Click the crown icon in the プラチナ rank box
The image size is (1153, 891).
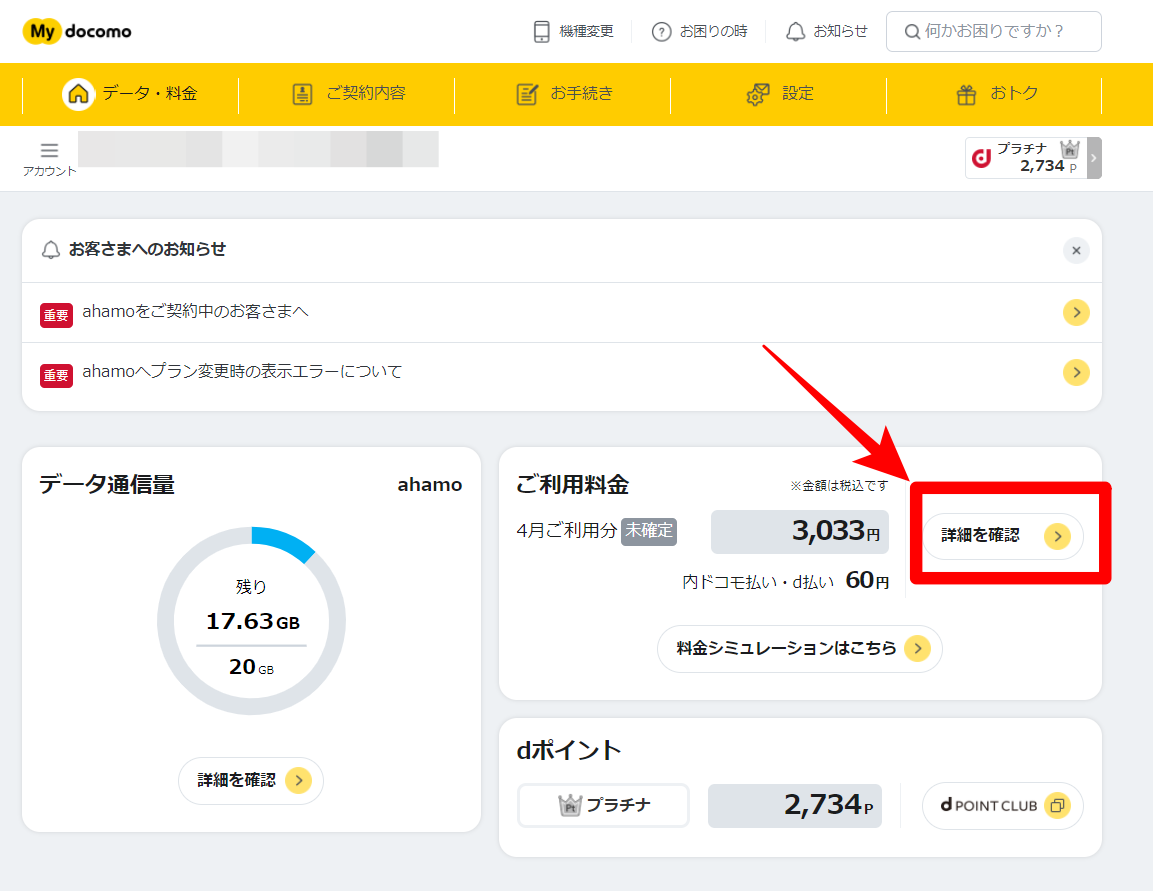coord(570,806)
